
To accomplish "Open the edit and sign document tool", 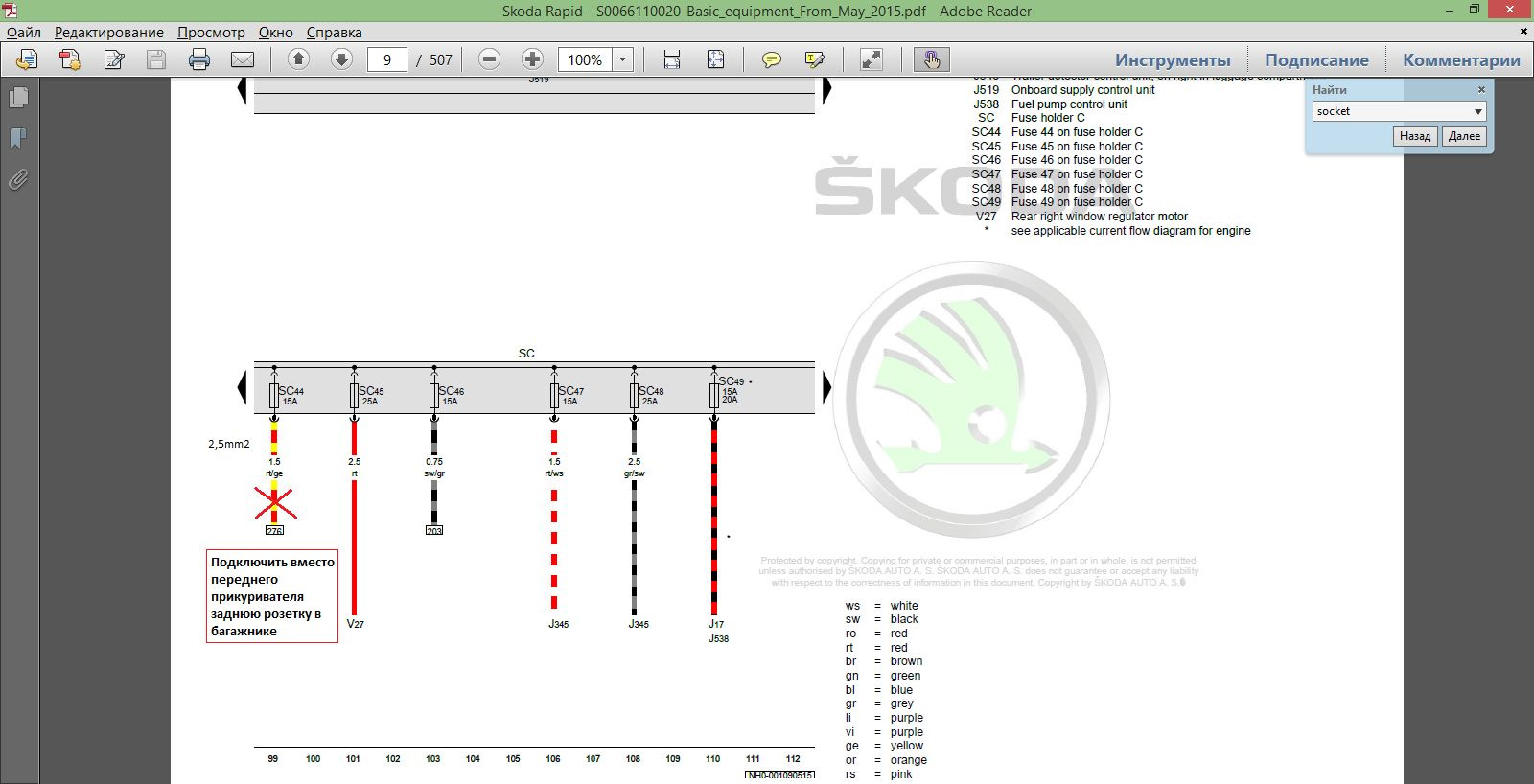I will point(114,59).
